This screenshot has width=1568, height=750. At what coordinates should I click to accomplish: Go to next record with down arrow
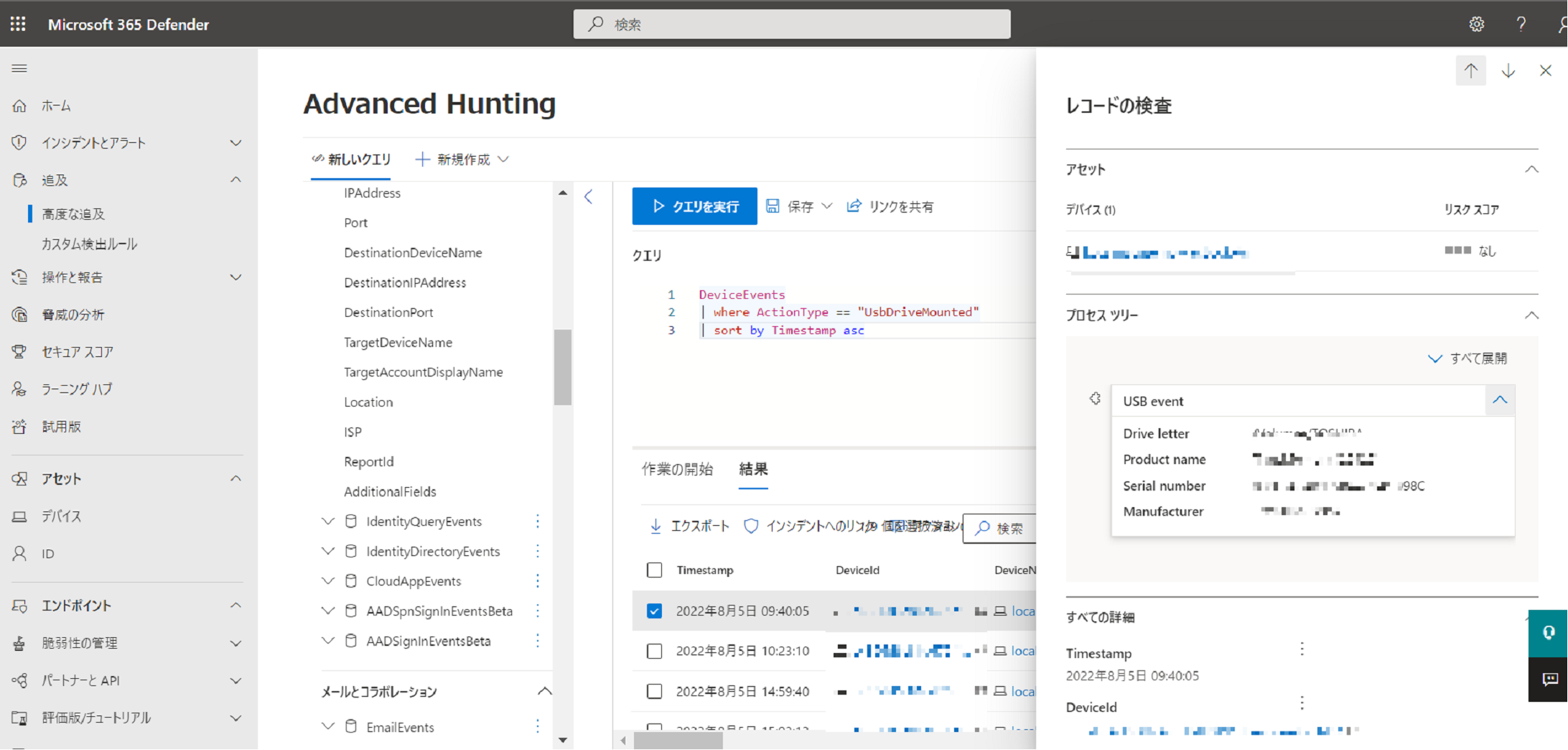[1508, 70]
